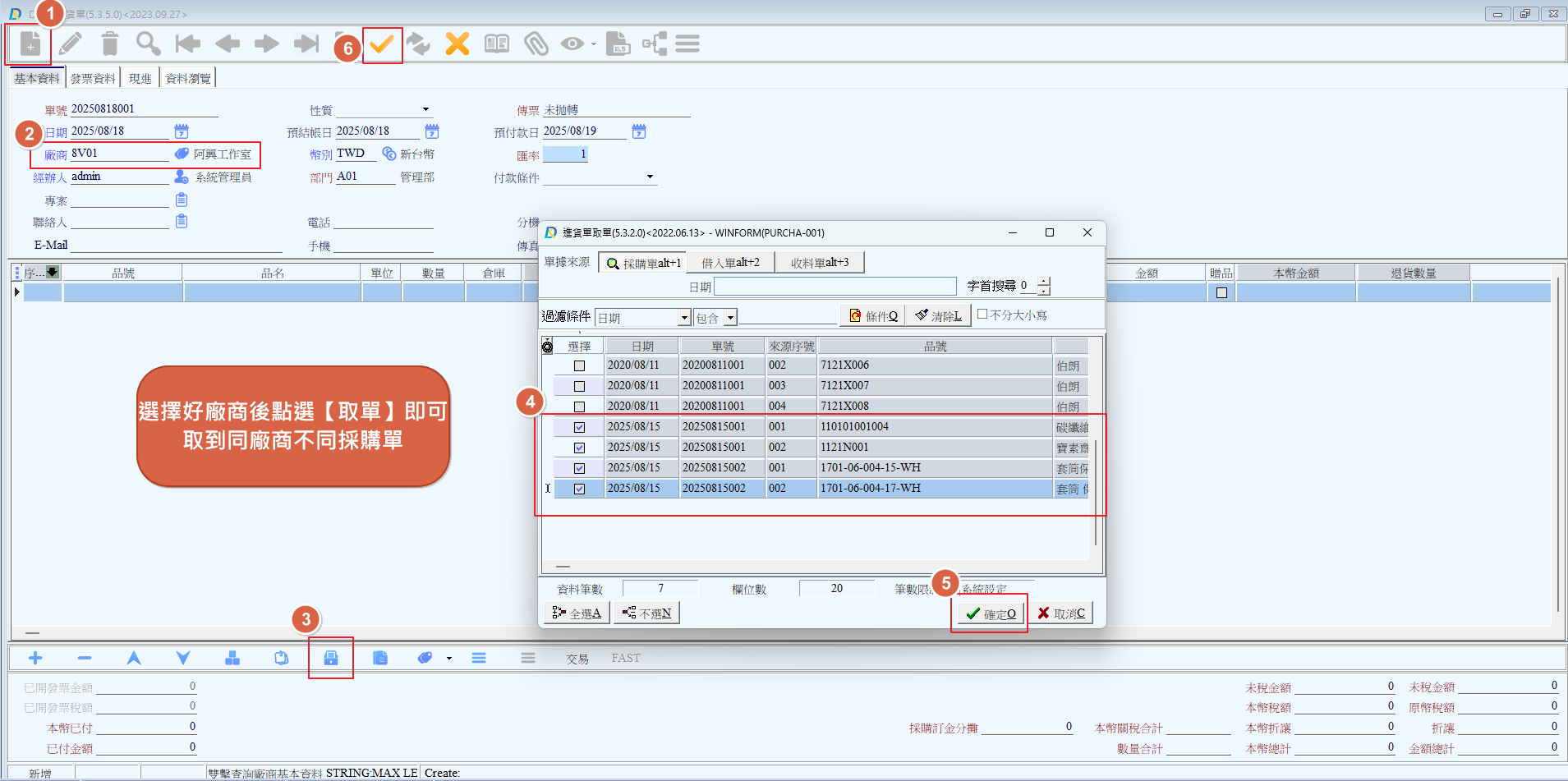Click the pencil edit toolbar icon

point(71,44)
